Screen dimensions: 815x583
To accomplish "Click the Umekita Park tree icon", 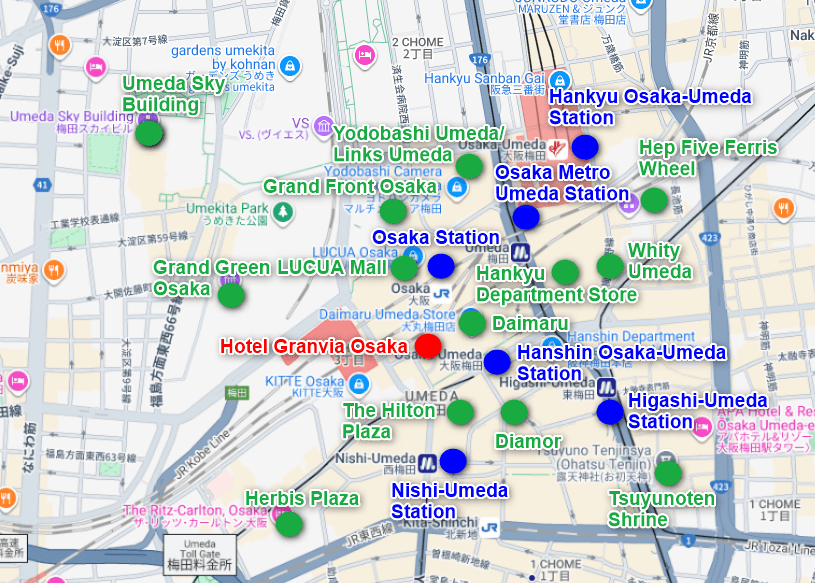I will (x=283, y=212).
